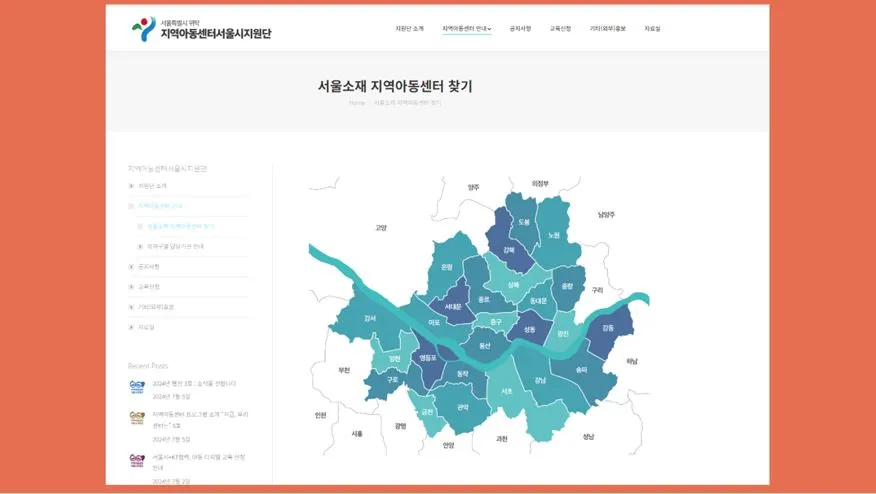Select 광진 district on the map
This screenshot has height=494, width=876.
point(563,334)
